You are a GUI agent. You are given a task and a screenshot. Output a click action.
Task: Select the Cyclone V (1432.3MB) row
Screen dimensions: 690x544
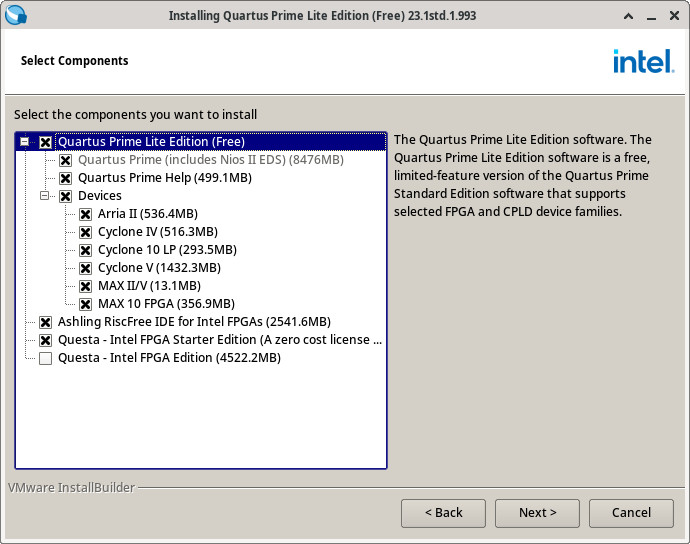tap(159, 268)
